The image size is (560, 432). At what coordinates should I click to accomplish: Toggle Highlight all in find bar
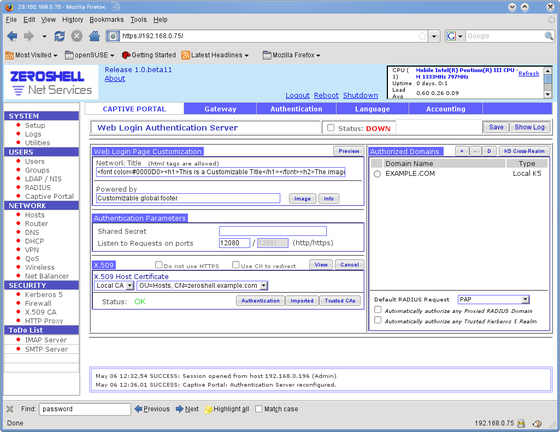click(226, 409)
